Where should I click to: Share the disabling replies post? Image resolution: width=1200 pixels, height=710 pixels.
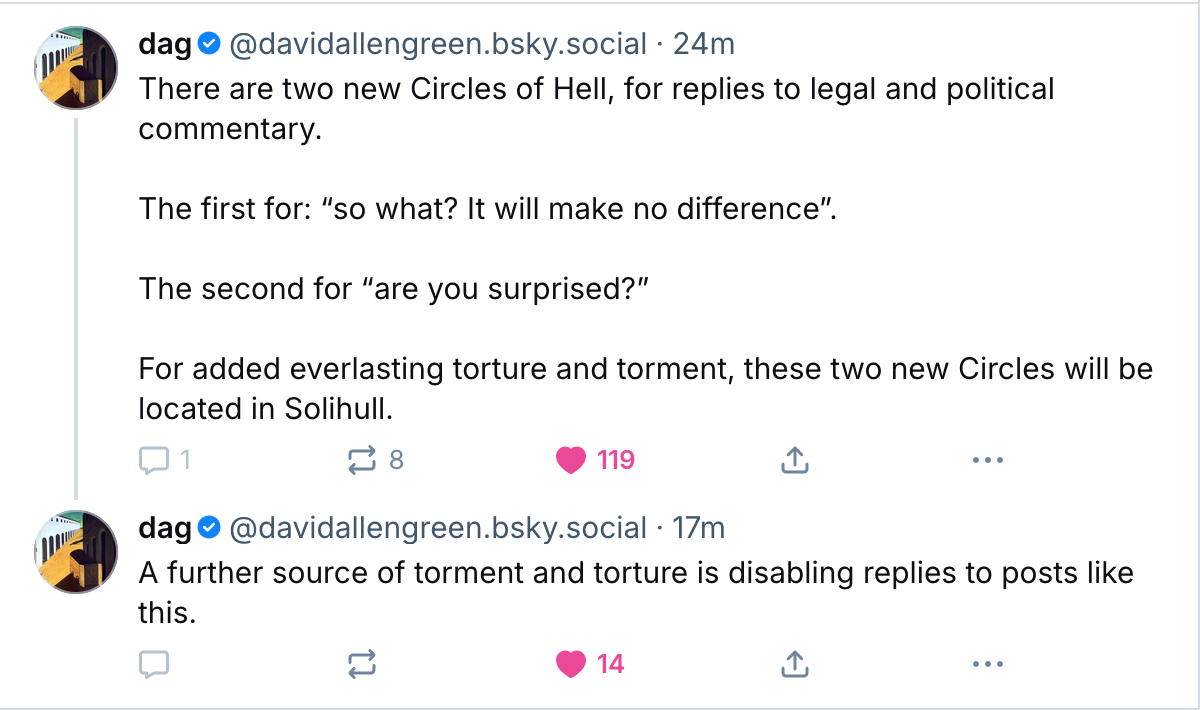[x=793, y=663]
